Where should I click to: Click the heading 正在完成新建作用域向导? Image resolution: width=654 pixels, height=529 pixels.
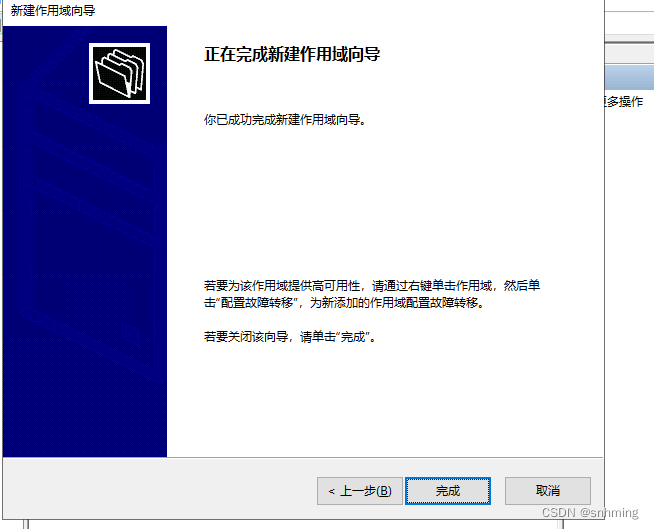tap(292, 55)
